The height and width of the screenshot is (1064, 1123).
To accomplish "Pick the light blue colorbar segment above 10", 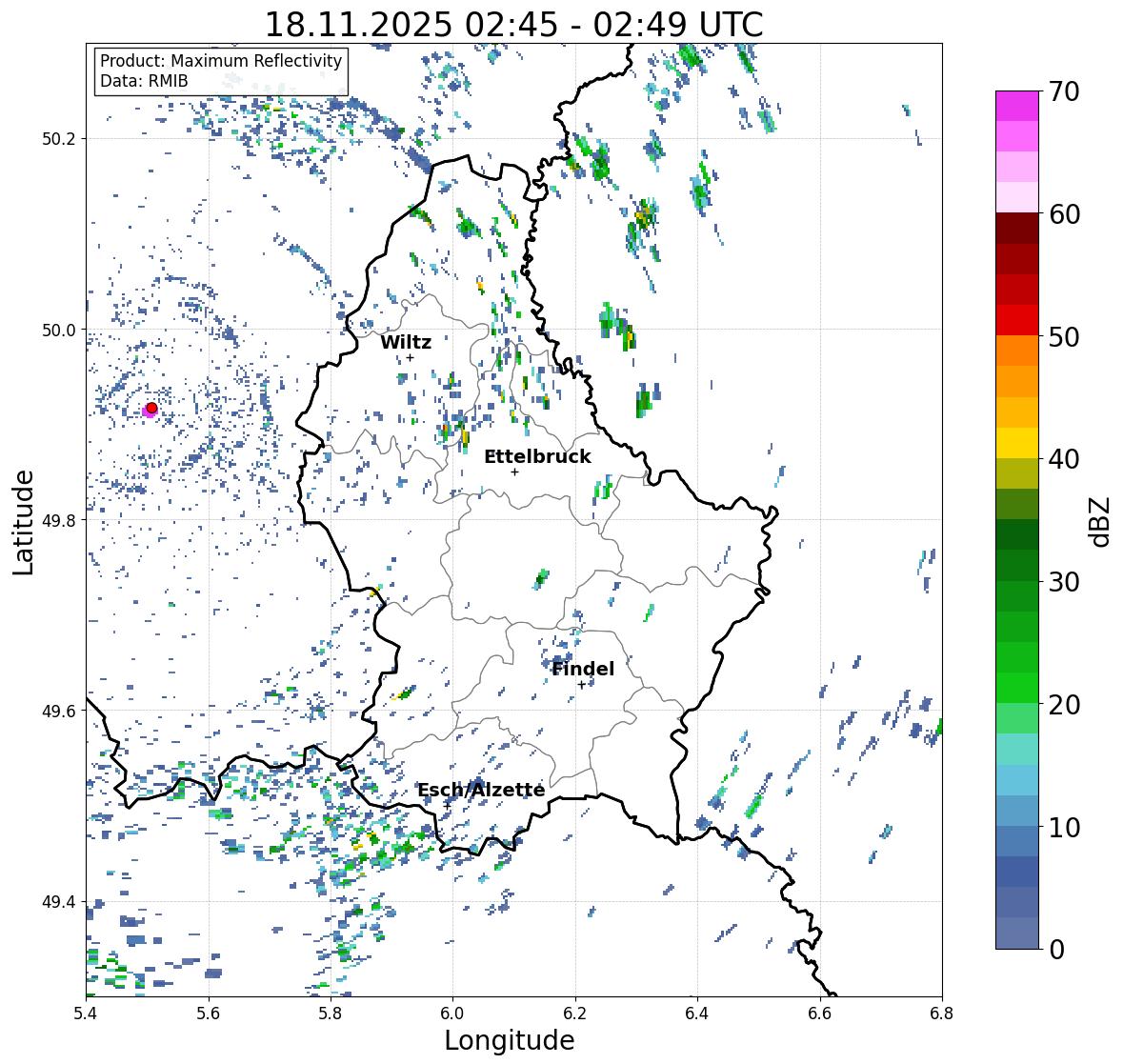I will [1017, 780].
